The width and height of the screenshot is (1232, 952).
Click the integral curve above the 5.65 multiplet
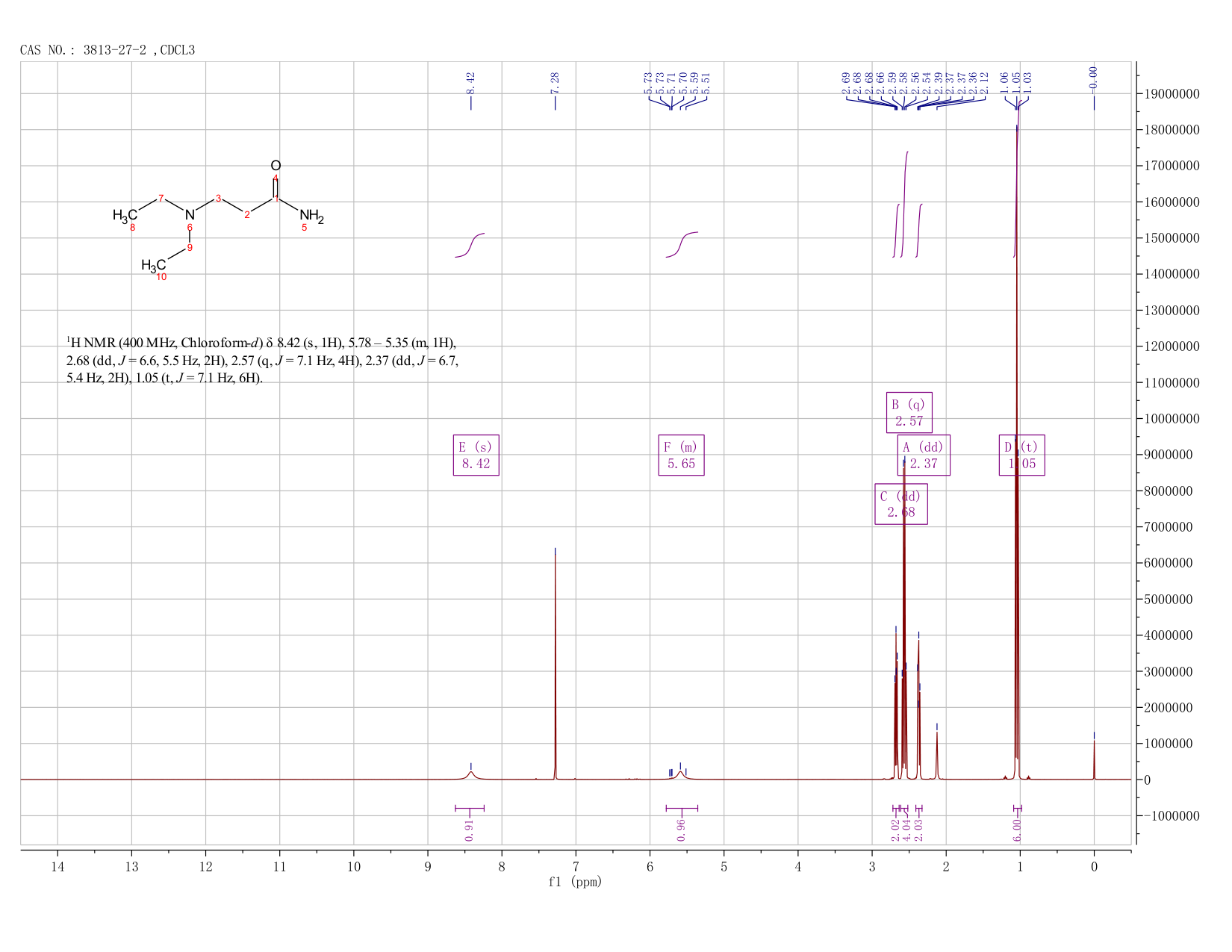click(x=682, y=244)
